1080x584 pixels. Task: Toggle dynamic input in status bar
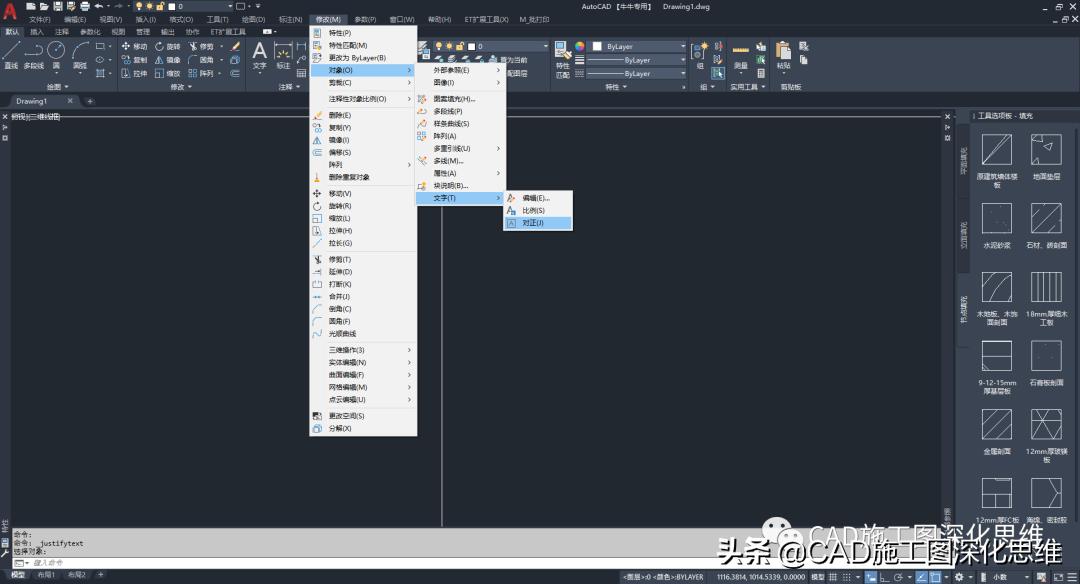coord(871,576)
